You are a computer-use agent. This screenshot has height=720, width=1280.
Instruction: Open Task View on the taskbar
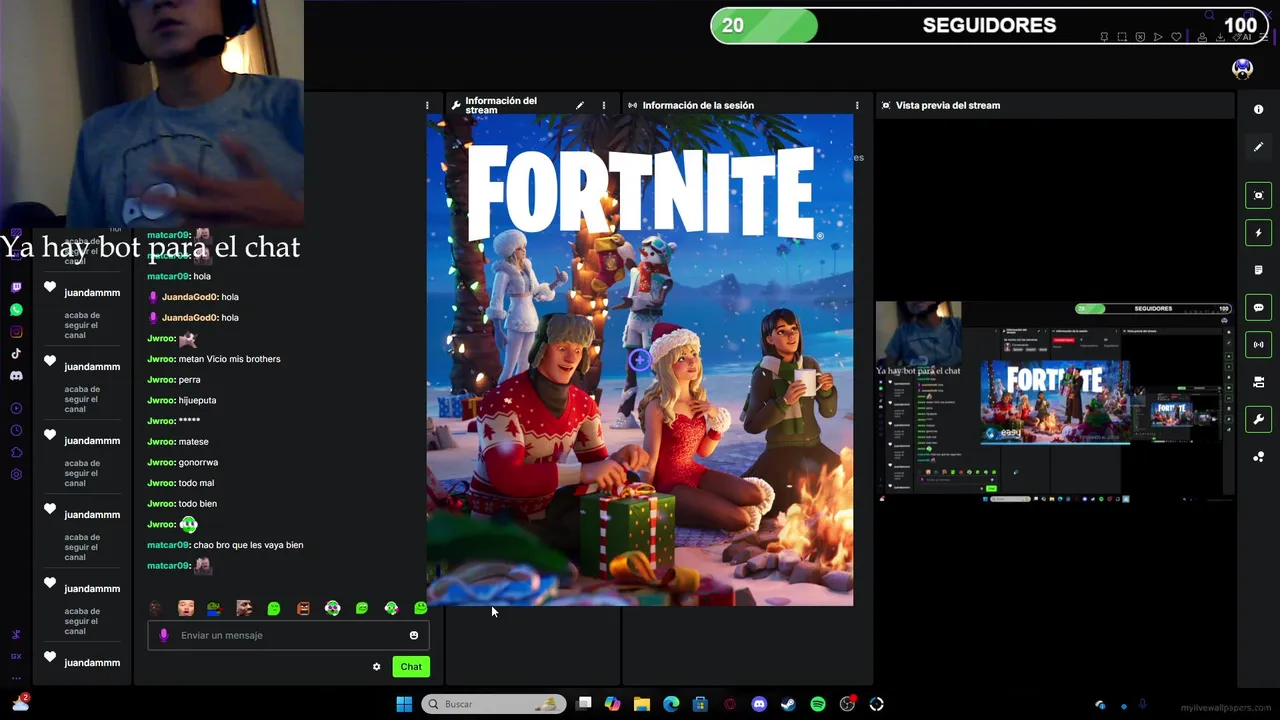pos(585,704)
